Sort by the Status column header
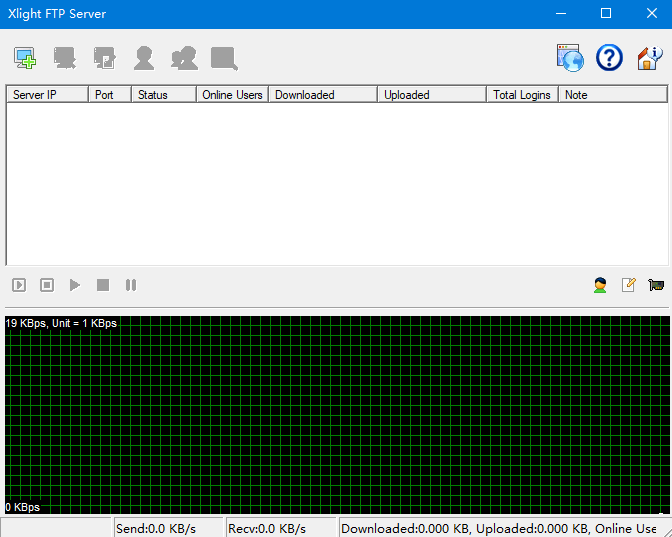672x537 pixels. (x=164, y=95)
